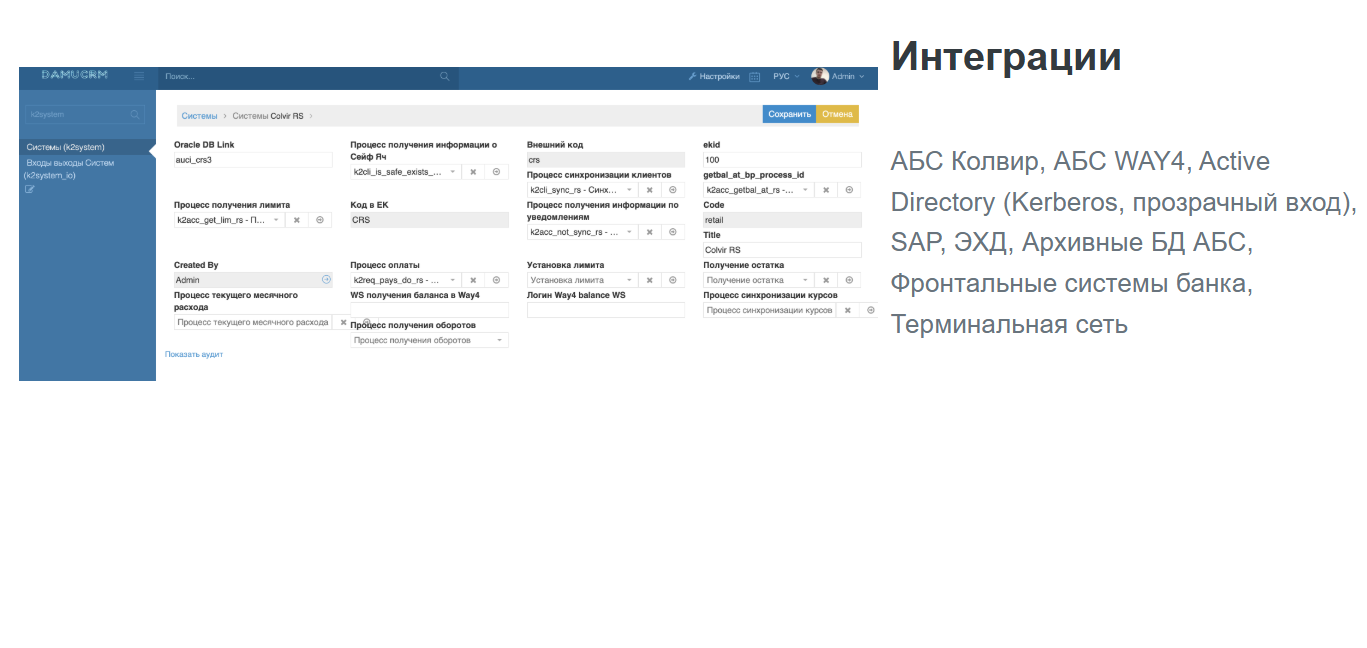This screenshot has width=1367, height=648.
Task: Clear the 'Процесс синхронизации клиентов' selection
Action: point(650,190)
